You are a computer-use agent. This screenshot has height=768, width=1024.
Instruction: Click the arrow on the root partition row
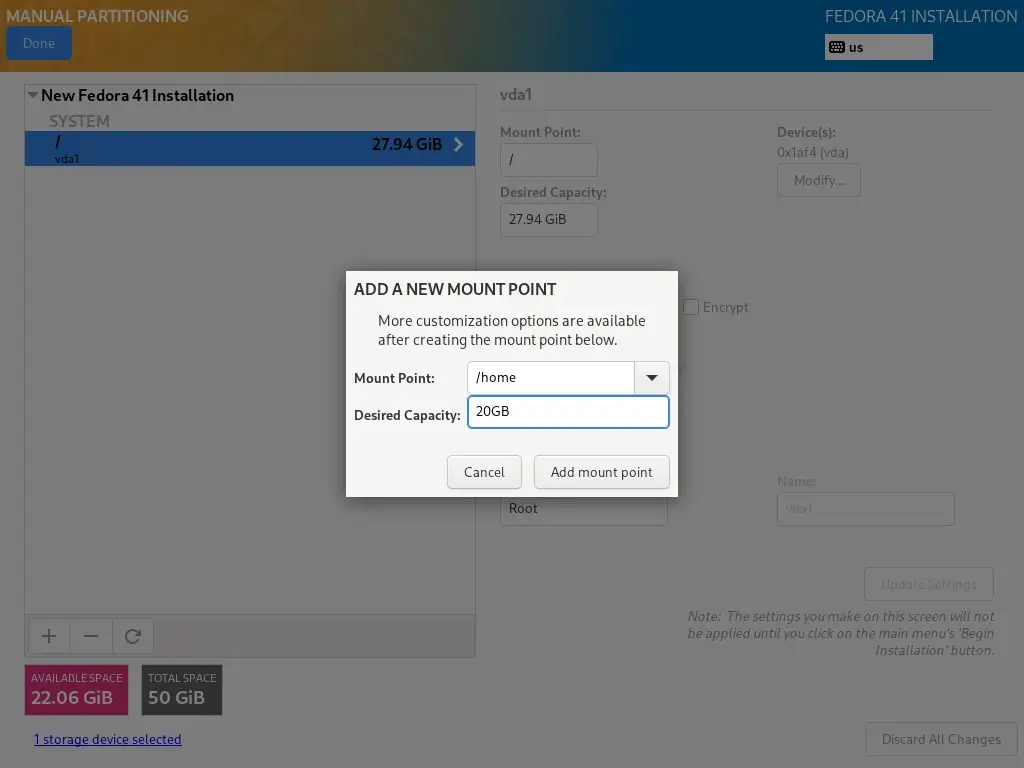click(458, 144)
